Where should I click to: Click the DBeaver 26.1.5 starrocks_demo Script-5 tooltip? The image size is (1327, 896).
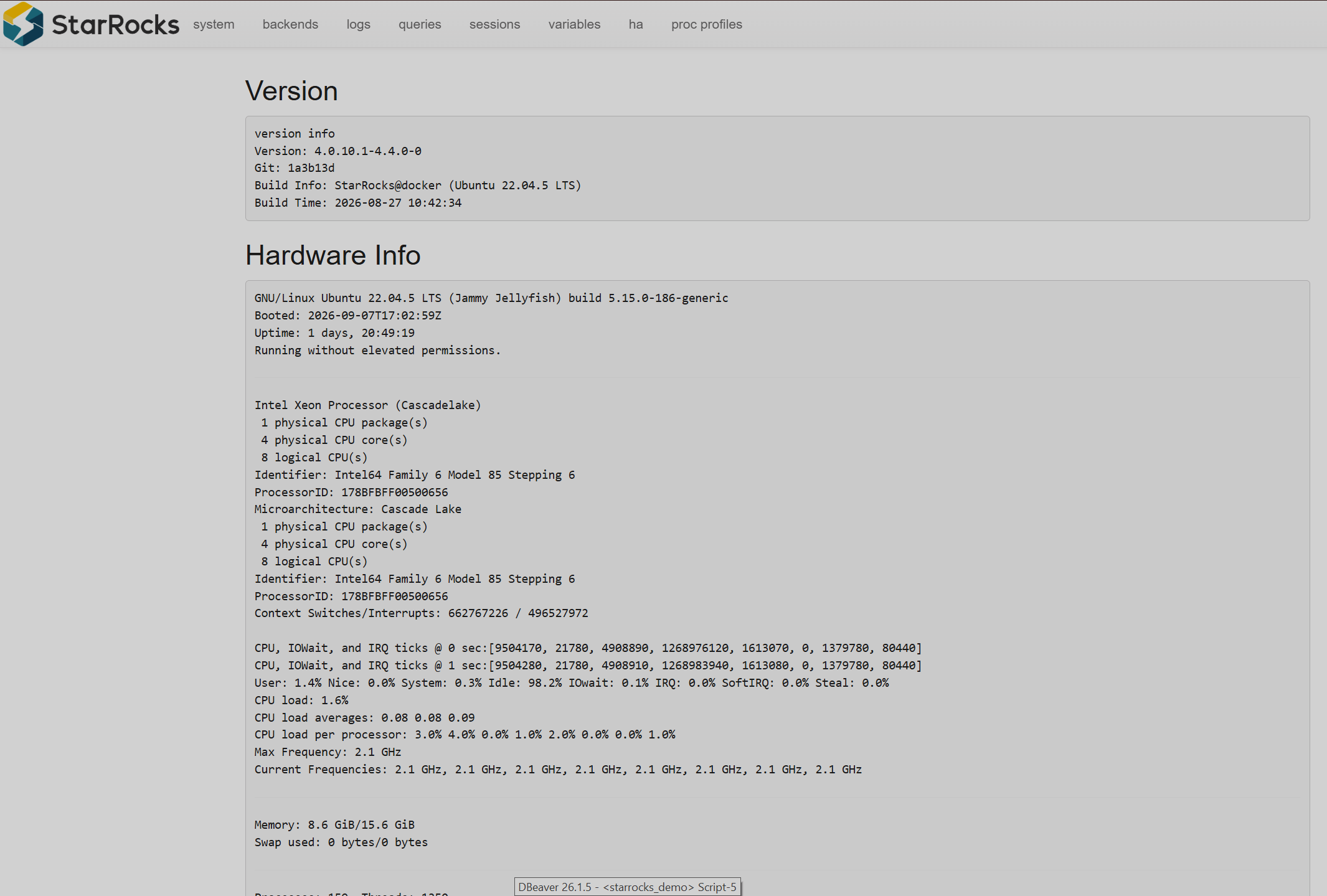[627, 887]
